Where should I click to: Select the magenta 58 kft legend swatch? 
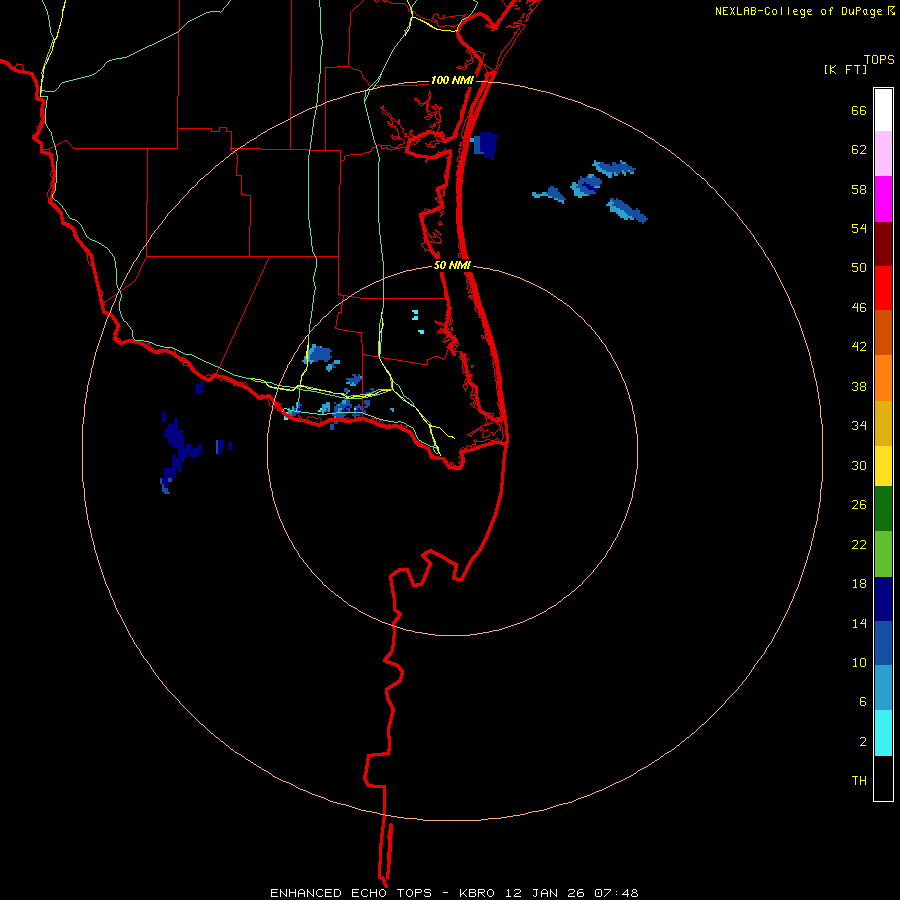883,199
